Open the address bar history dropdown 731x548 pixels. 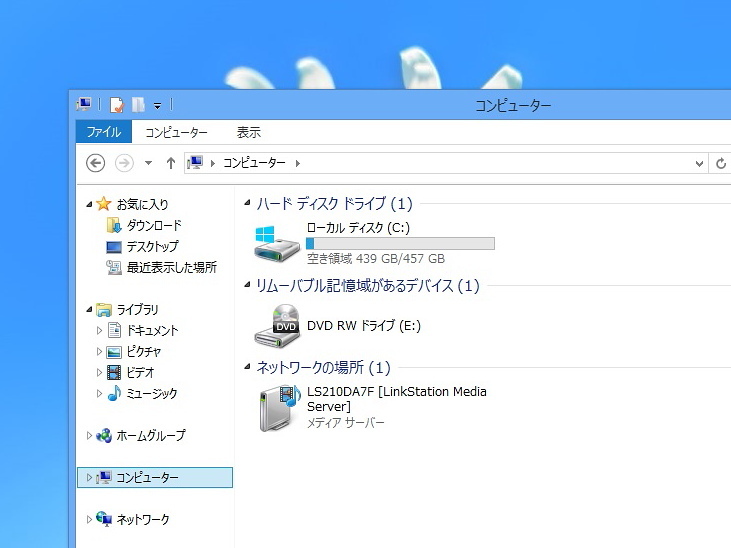tap(699, 164)
